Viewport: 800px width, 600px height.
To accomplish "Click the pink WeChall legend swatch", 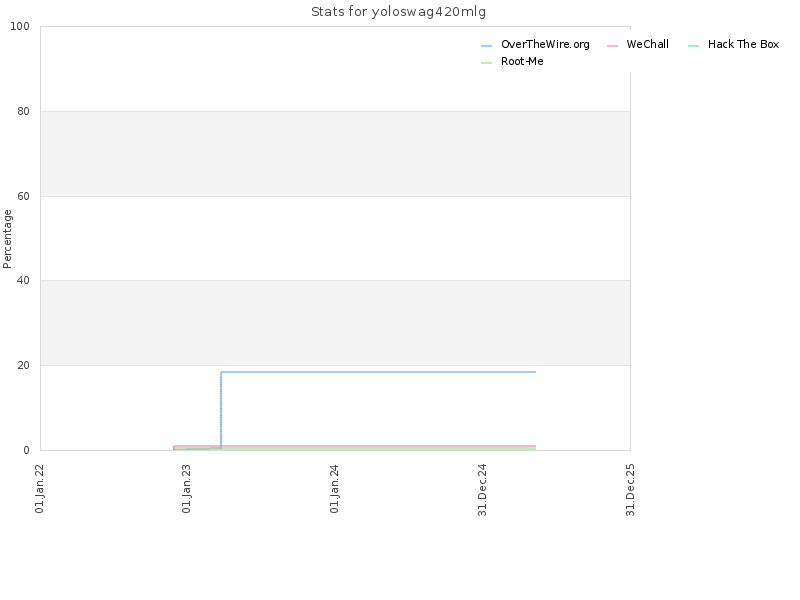I will [612, 46].
